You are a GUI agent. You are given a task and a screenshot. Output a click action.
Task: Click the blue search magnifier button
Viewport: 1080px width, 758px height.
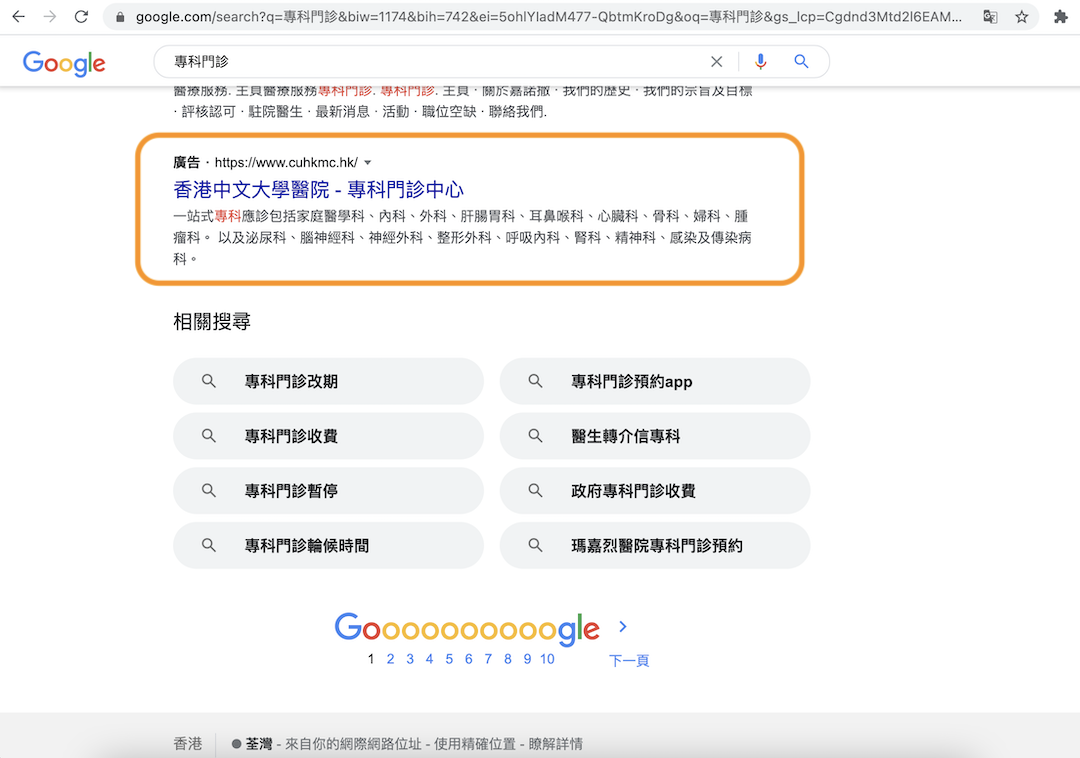pyautogui.click(x=801, y=62)
